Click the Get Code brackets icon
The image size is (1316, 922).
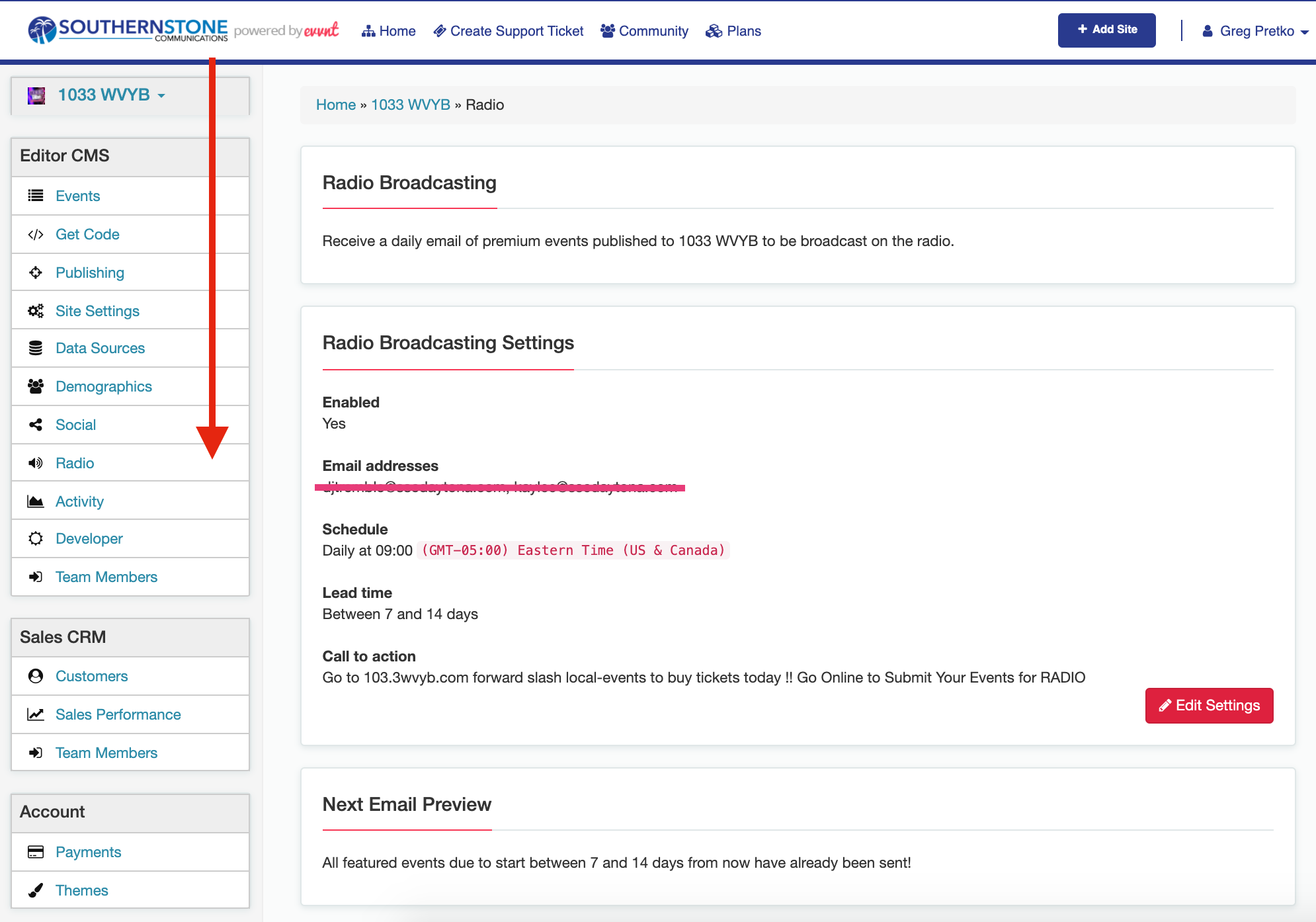(x=36, y=234)
